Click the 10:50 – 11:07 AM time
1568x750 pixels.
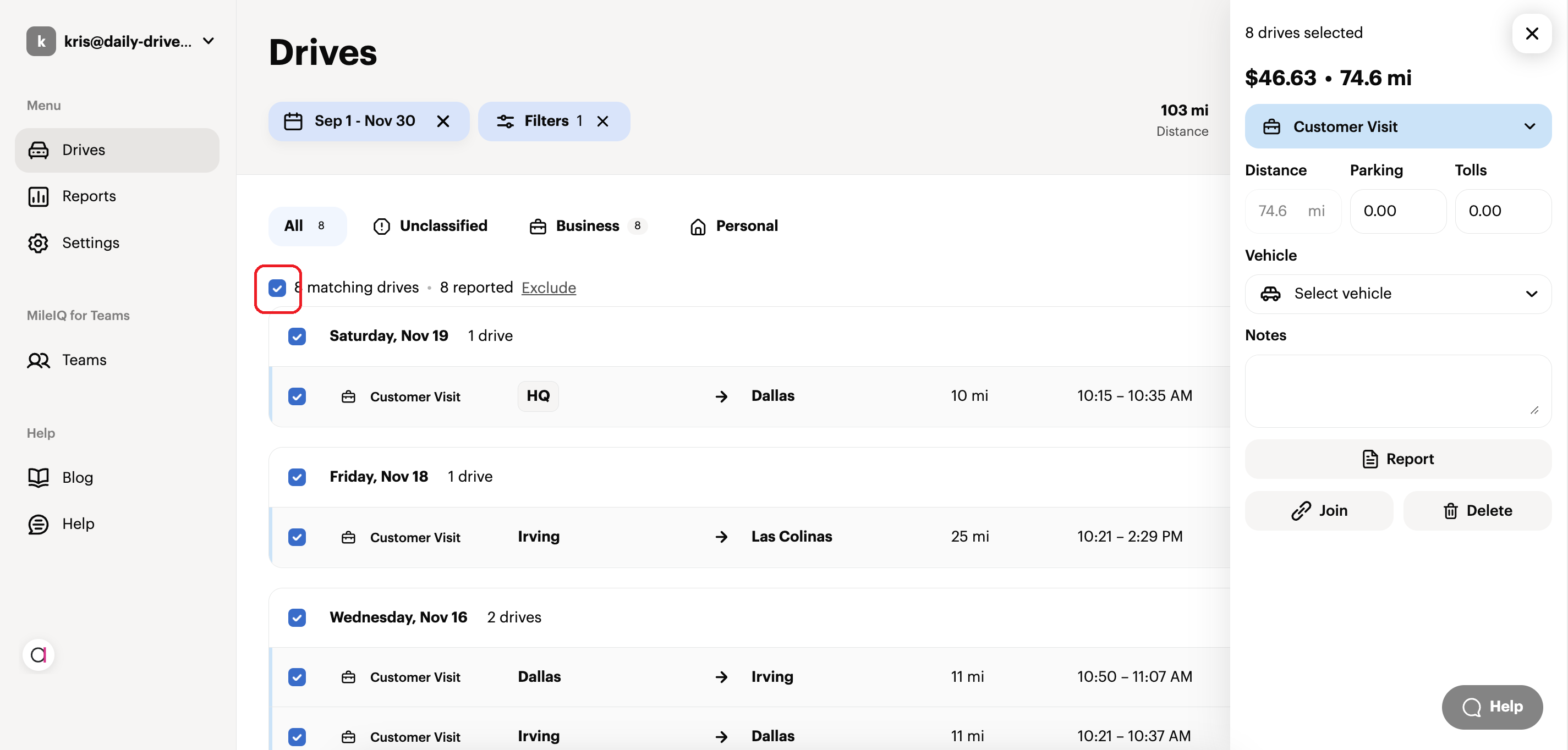coord(1134,677)
